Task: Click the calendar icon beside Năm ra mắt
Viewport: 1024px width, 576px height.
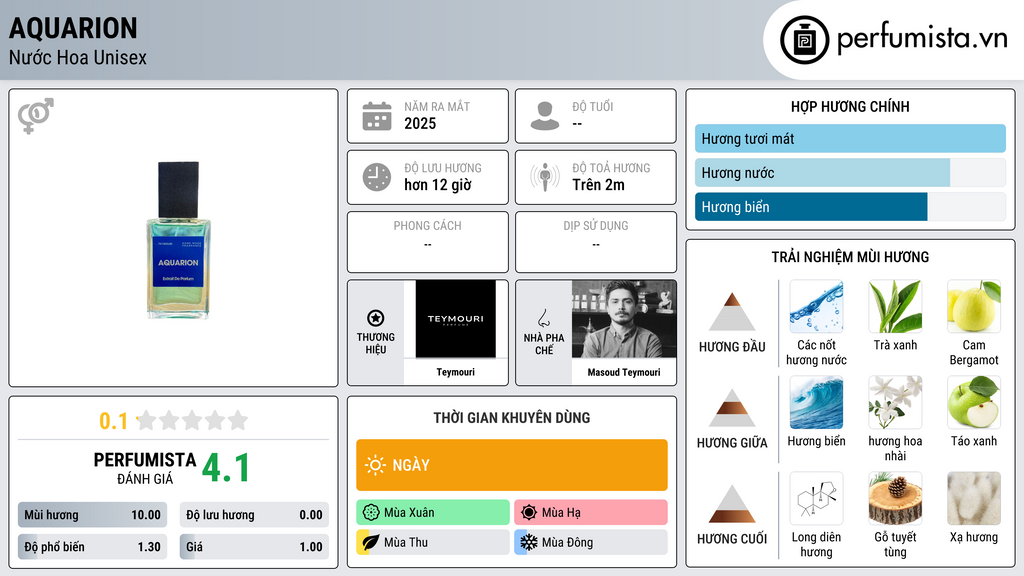Action: click(377, 116)
